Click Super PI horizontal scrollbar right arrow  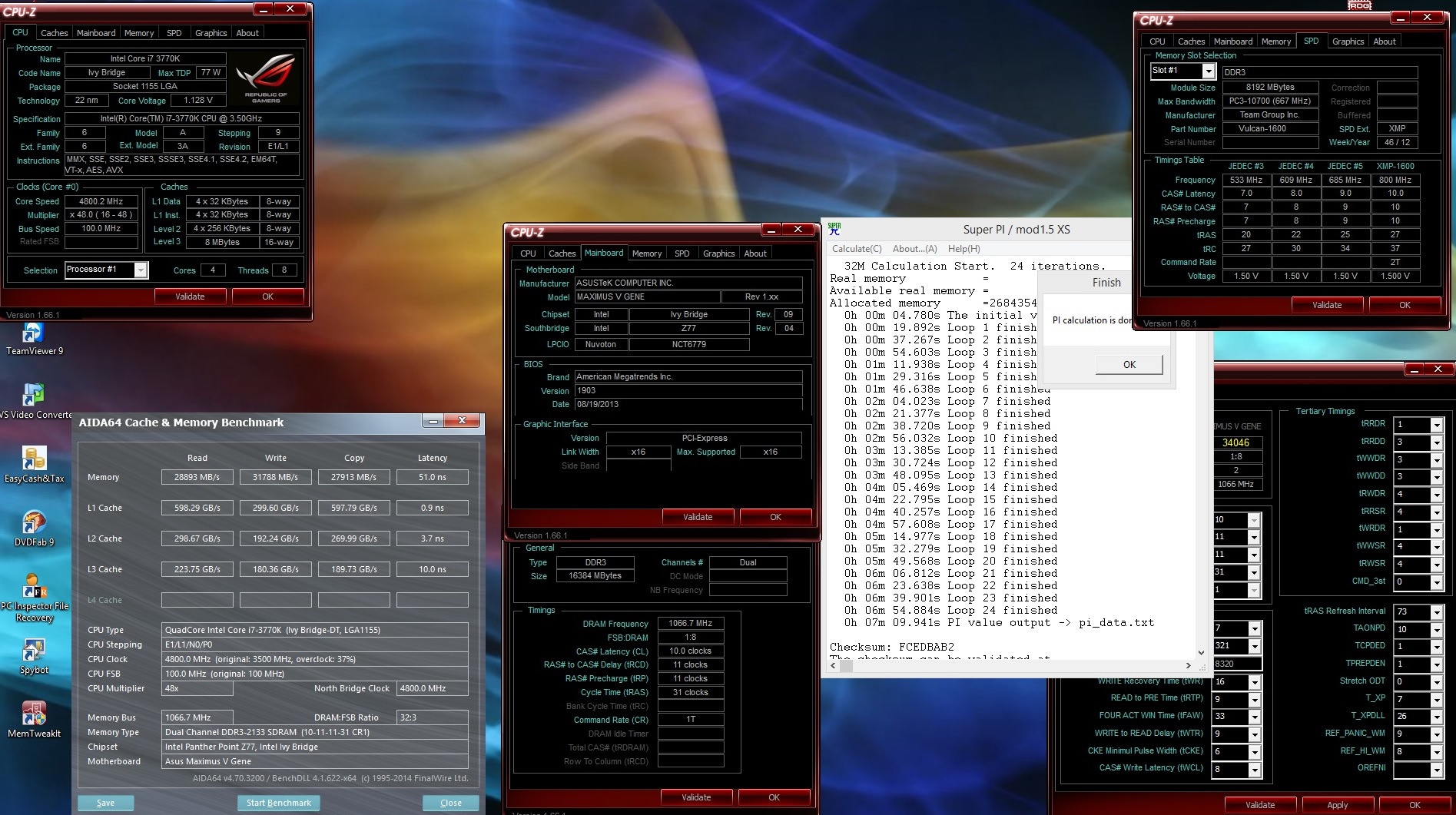[x=1188, y=665]
